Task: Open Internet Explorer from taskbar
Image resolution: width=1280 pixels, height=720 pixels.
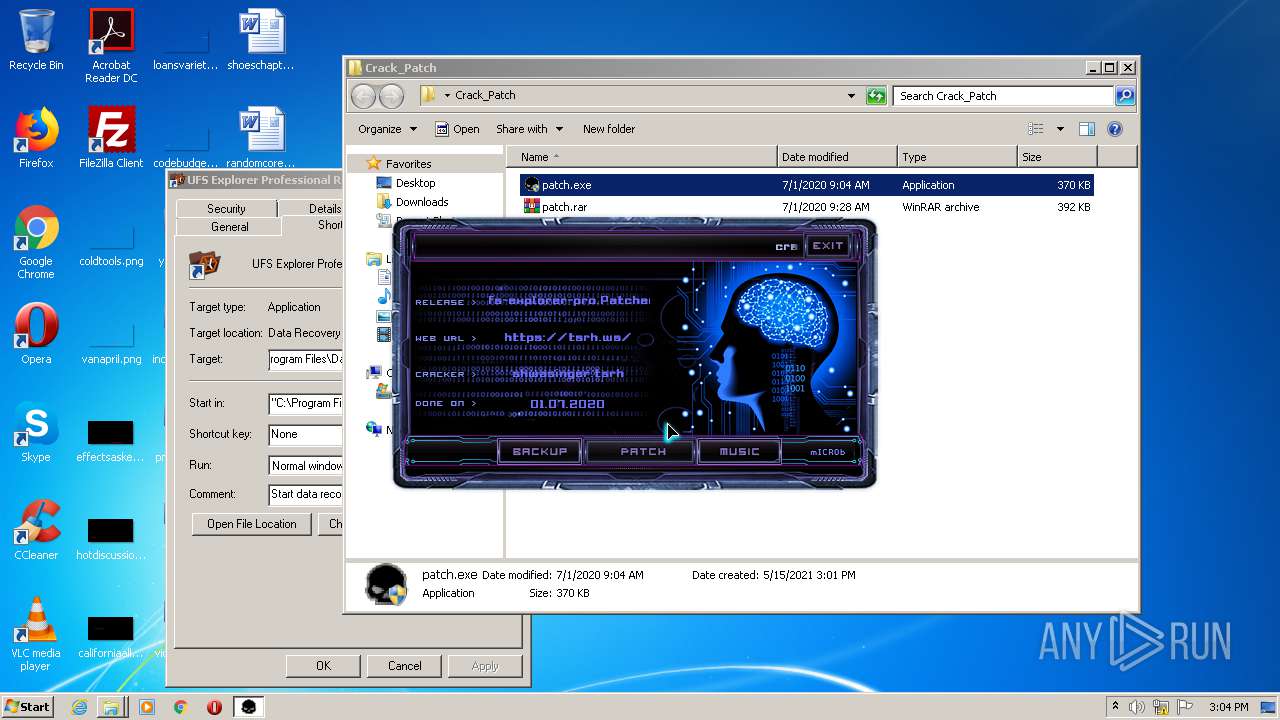Action: click(79, 707)
